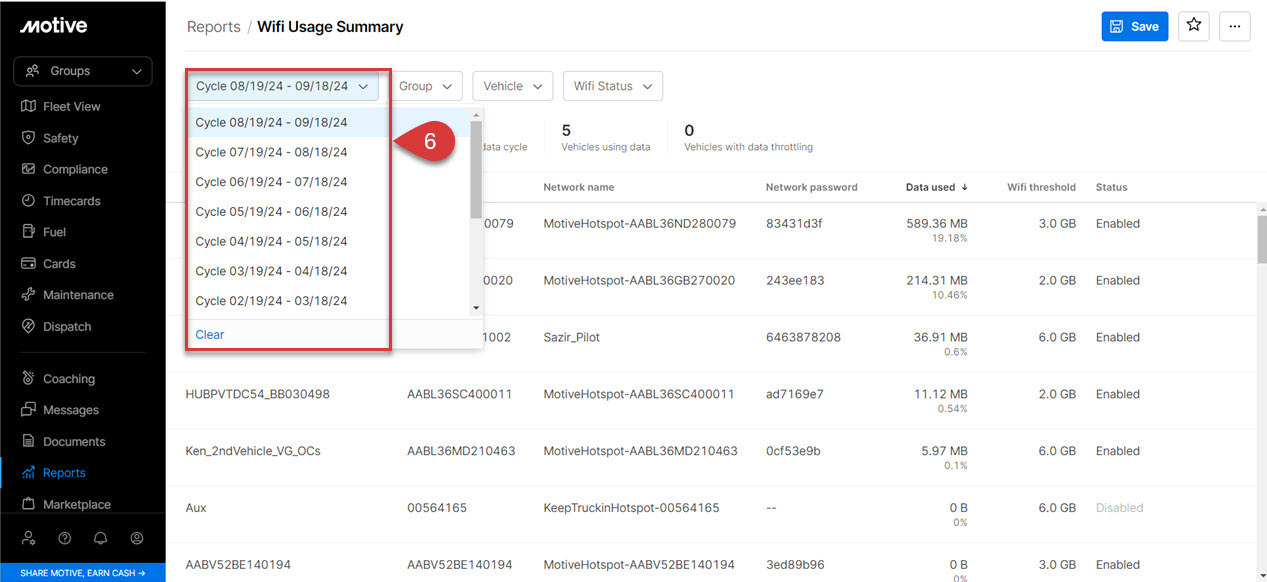Click vehicle HUBPVTDC54_BB030498

258,395
